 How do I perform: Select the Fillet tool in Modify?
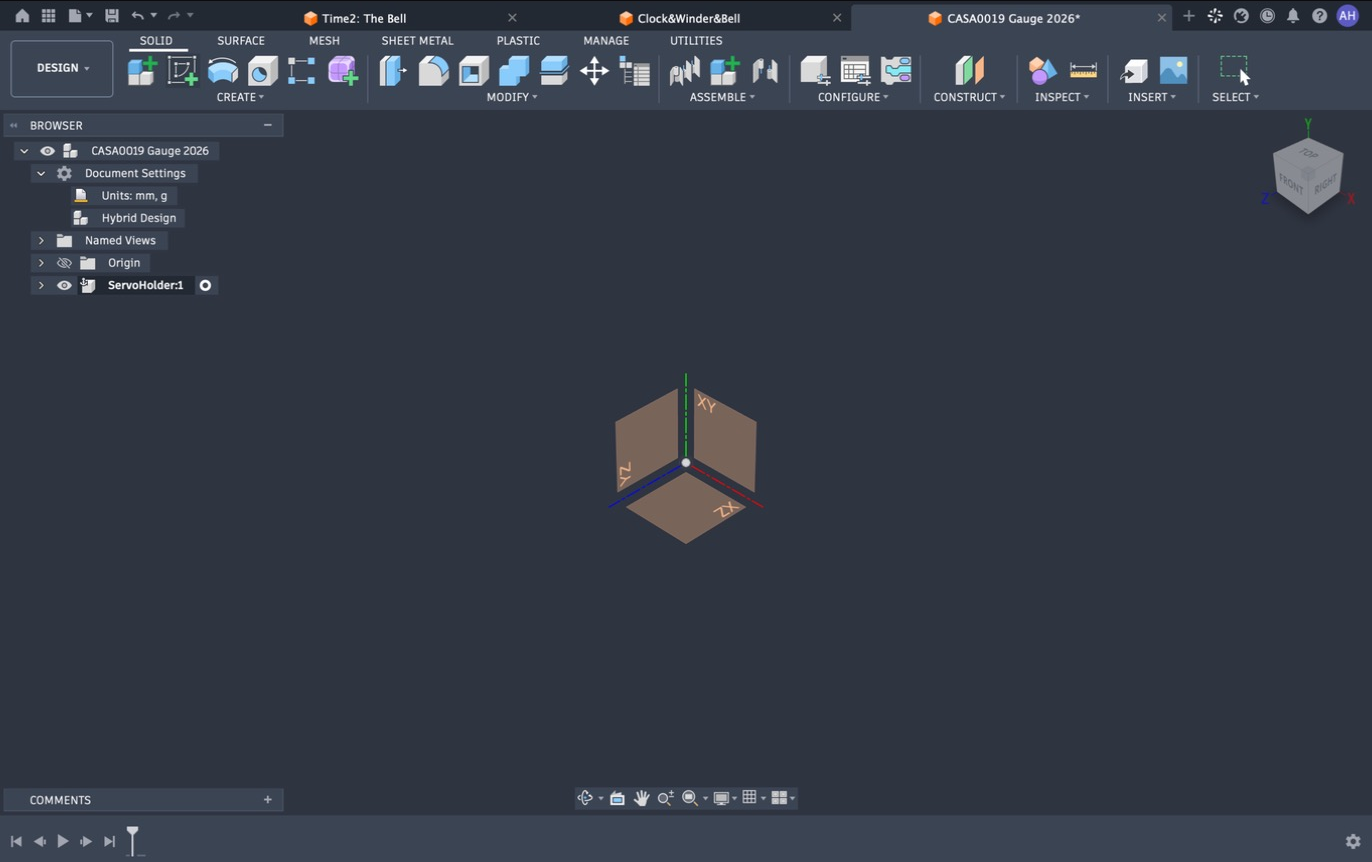coord(433,70)
